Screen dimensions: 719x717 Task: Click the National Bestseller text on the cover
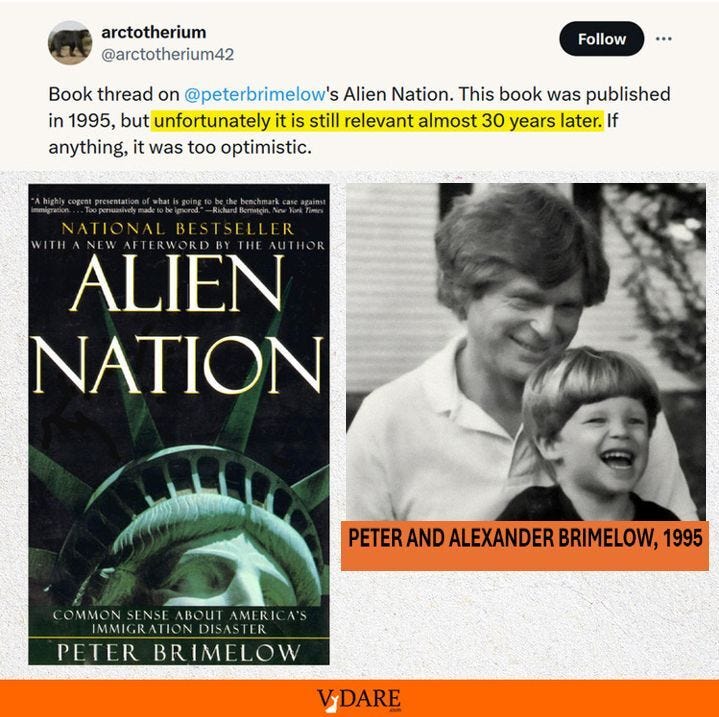(x=178, y=228)
